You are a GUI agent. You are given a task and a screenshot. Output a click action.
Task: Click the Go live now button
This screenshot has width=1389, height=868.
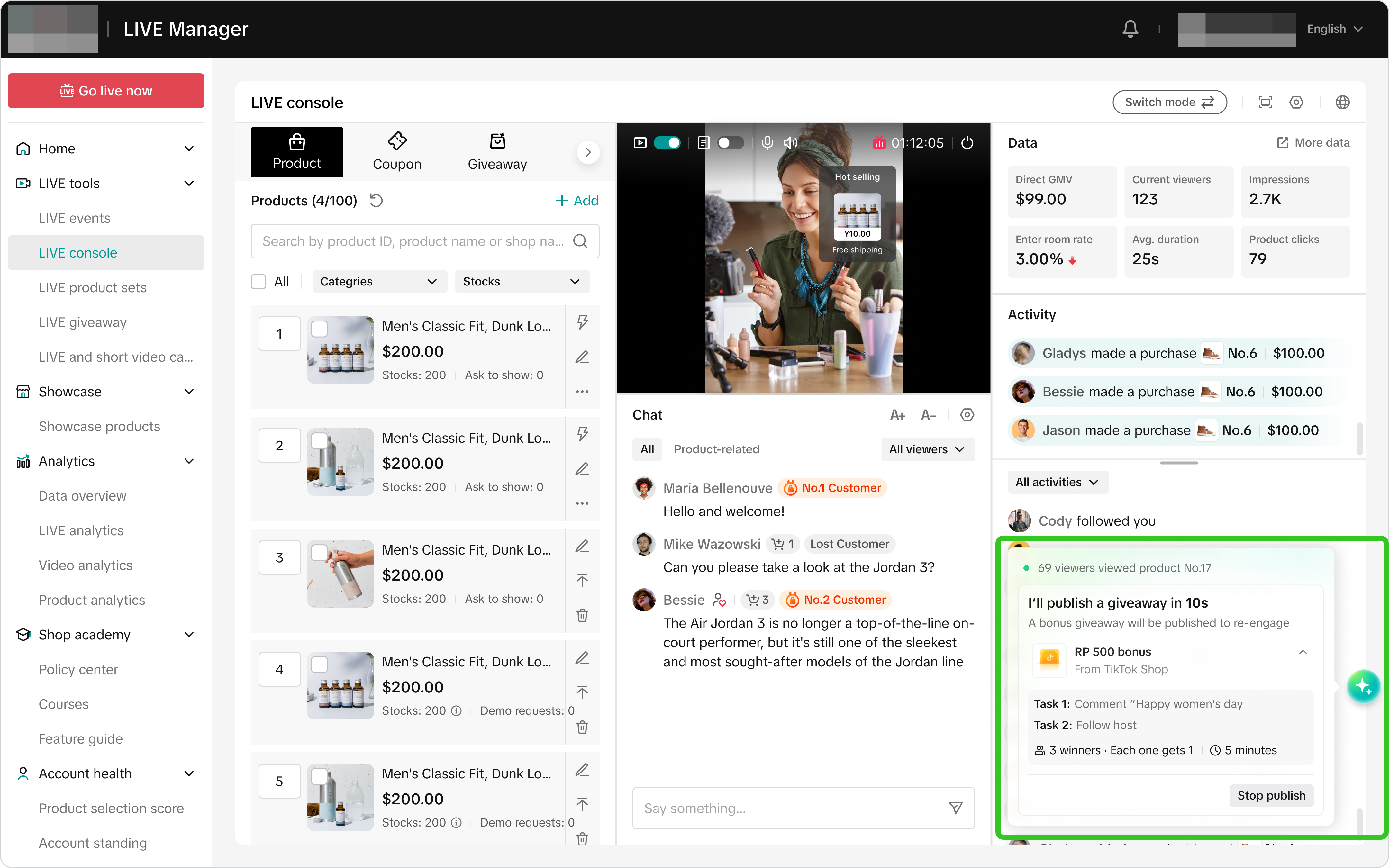[105, 91]
